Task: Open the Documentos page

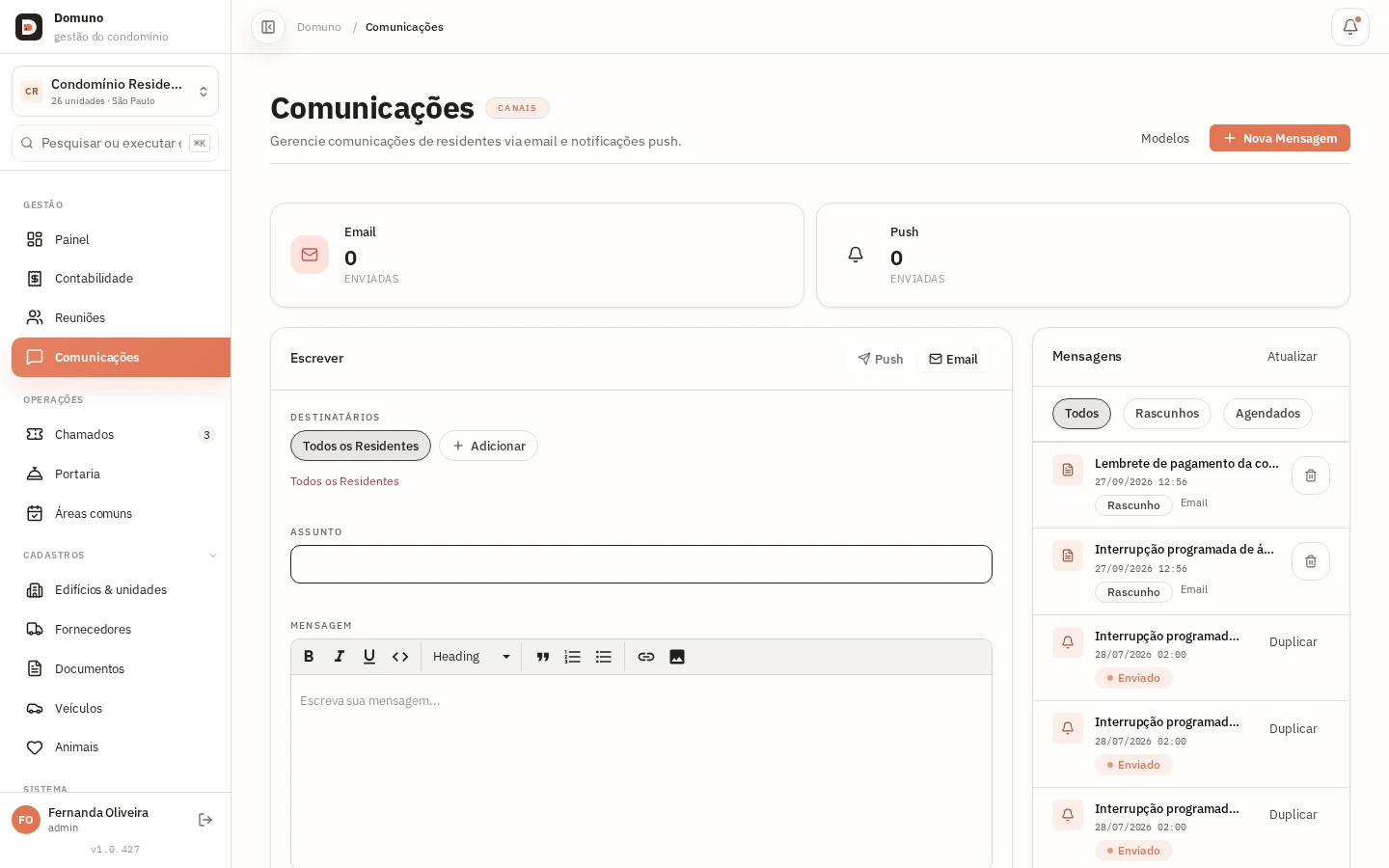Action: point(121,669)
